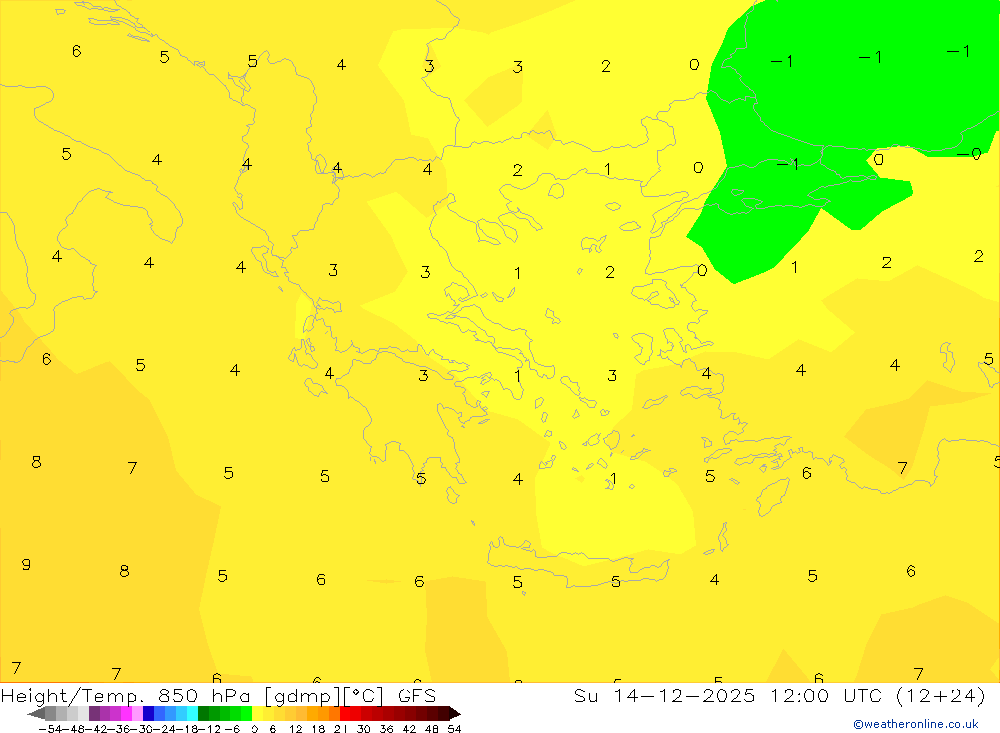Click the date 'Su 14-12-2025' text

665,695
